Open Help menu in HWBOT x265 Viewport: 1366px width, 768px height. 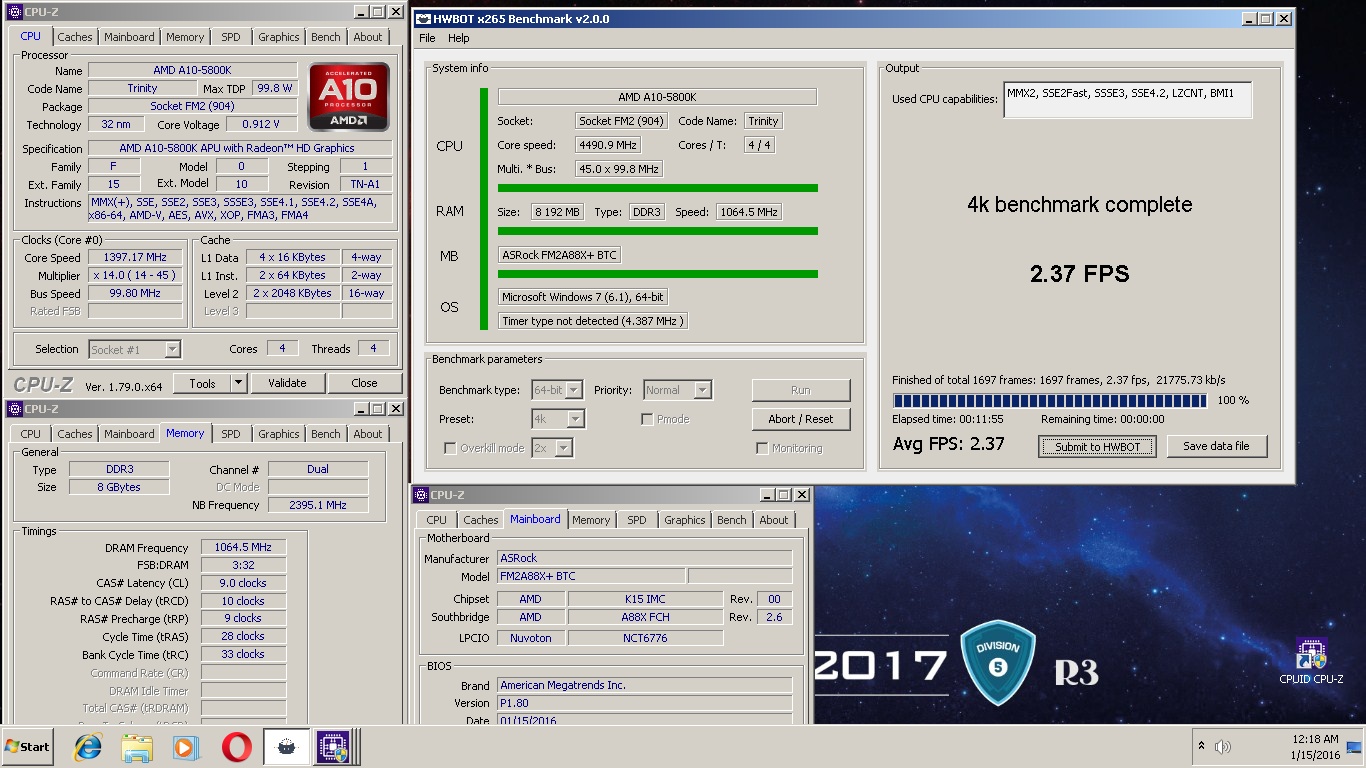[459, 38]
